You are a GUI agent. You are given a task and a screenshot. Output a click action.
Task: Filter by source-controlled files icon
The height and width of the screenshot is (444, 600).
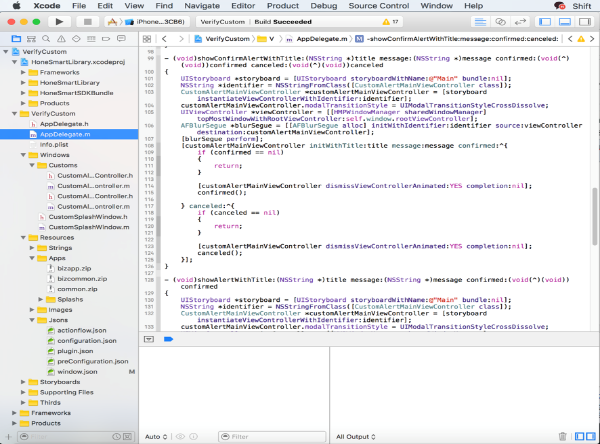[128, 436]
